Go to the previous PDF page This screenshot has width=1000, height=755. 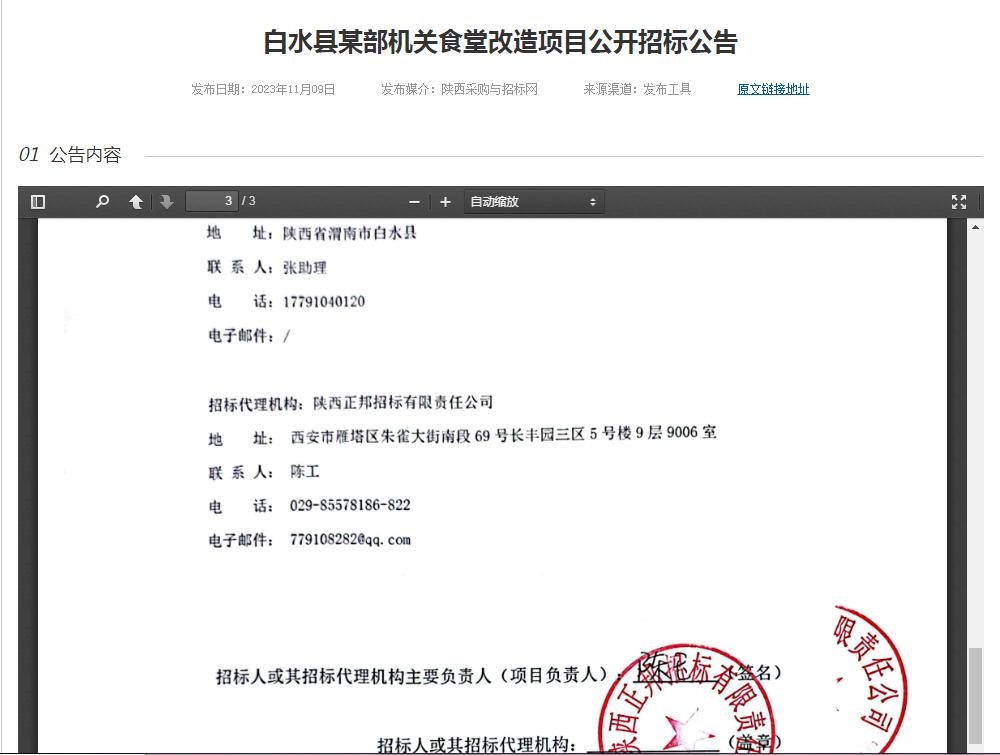click(136, 202)
